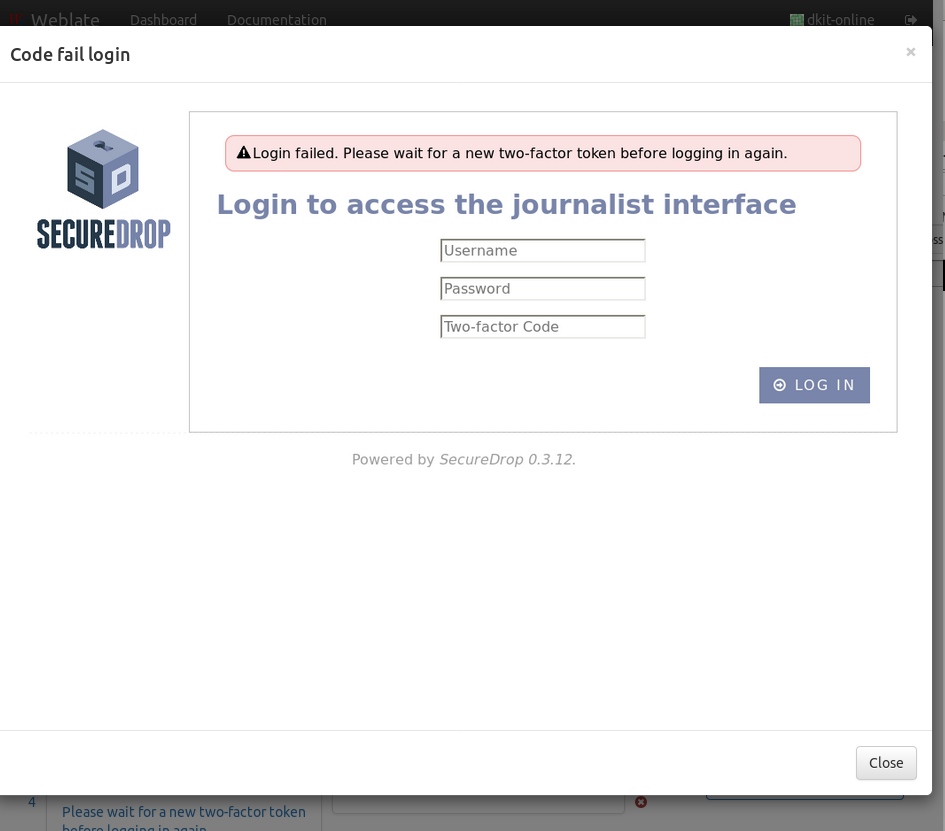Image resolution: width=945 pixels, height=831 pixels.
Task: Open the dkit-online user menu
Action: click(832, 20)
